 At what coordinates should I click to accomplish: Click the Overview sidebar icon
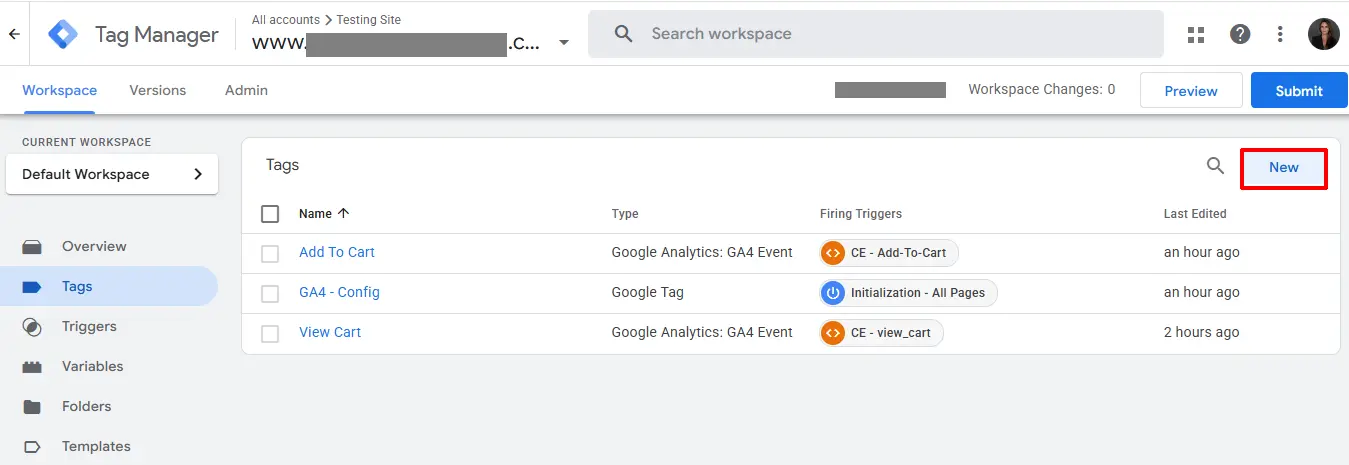point(32,247)
